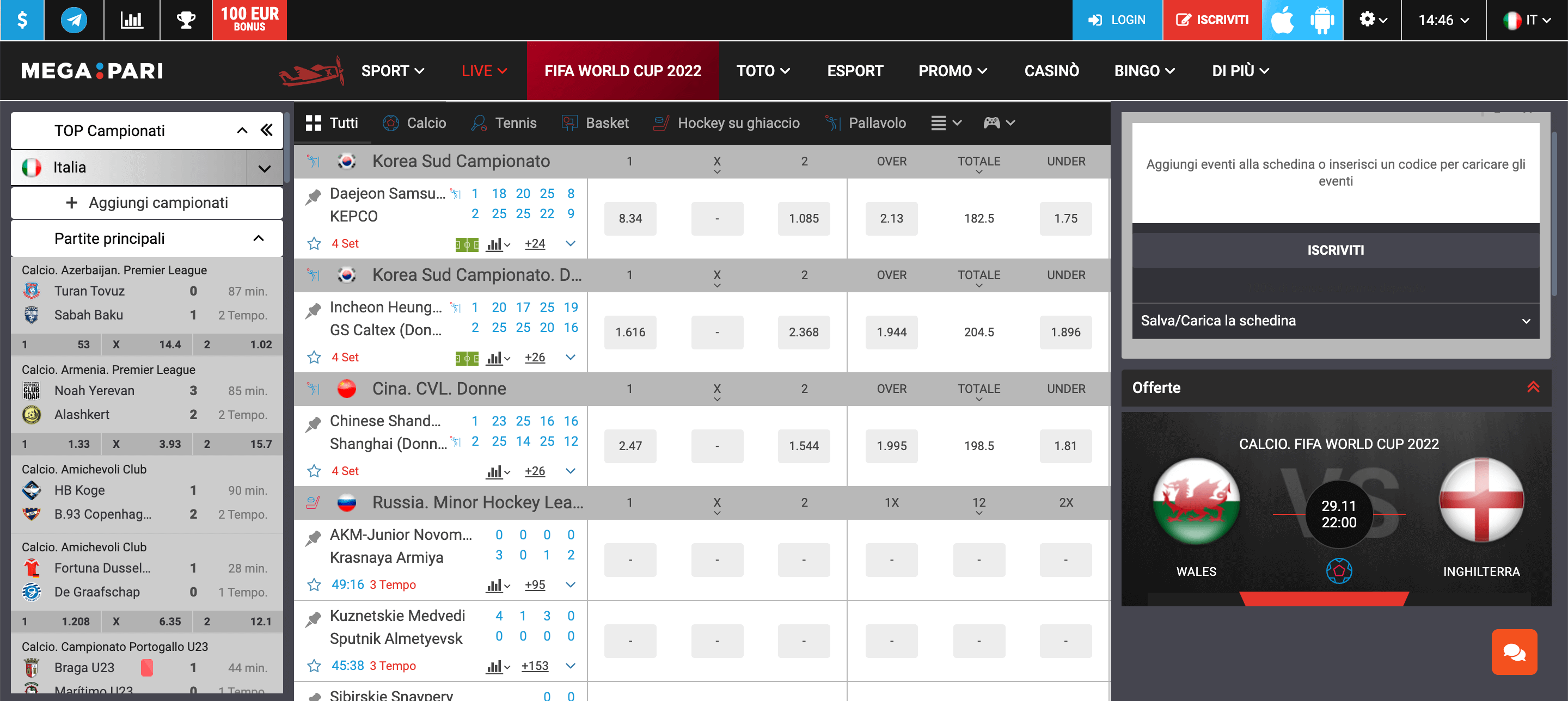Filter live events by Pallavolo
Image resolution: width=1568 pixels, height=701 pixels.
click(x=865, y=123)
